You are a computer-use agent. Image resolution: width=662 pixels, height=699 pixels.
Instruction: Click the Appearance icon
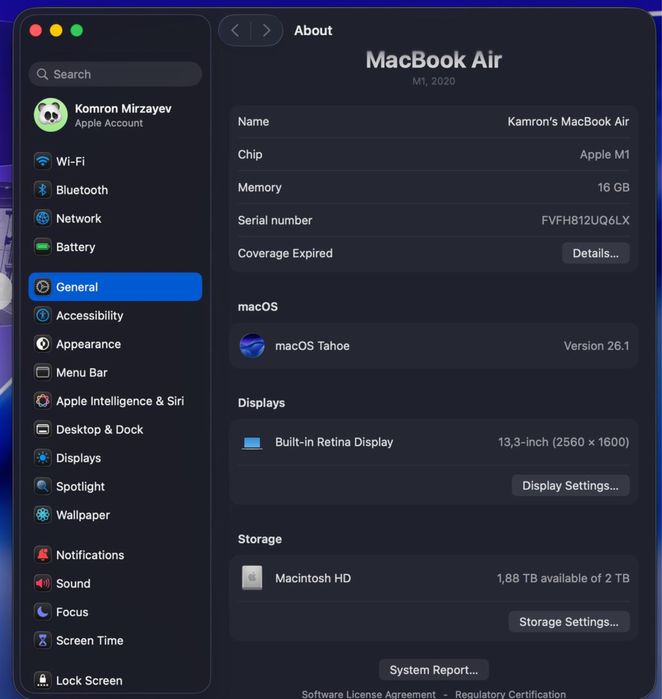tap(43, 344)
